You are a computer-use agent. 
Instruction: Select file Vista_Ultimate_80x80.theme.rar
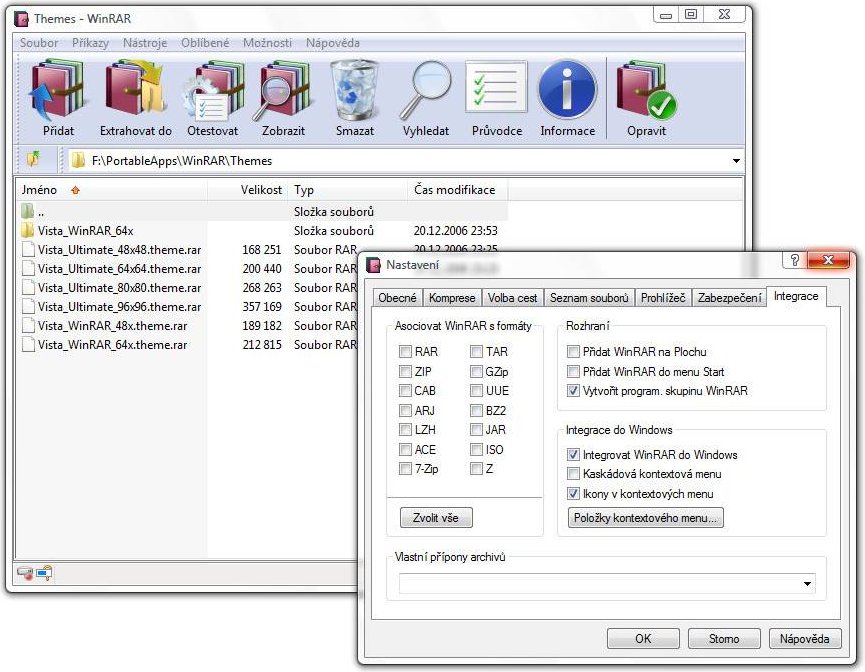pos(119,287)
